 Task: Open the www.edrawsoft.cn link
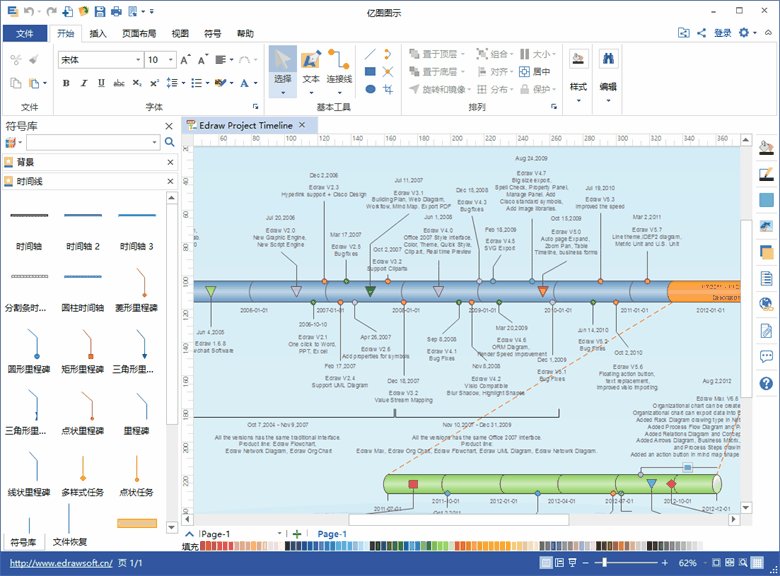(x=61, y=563)
